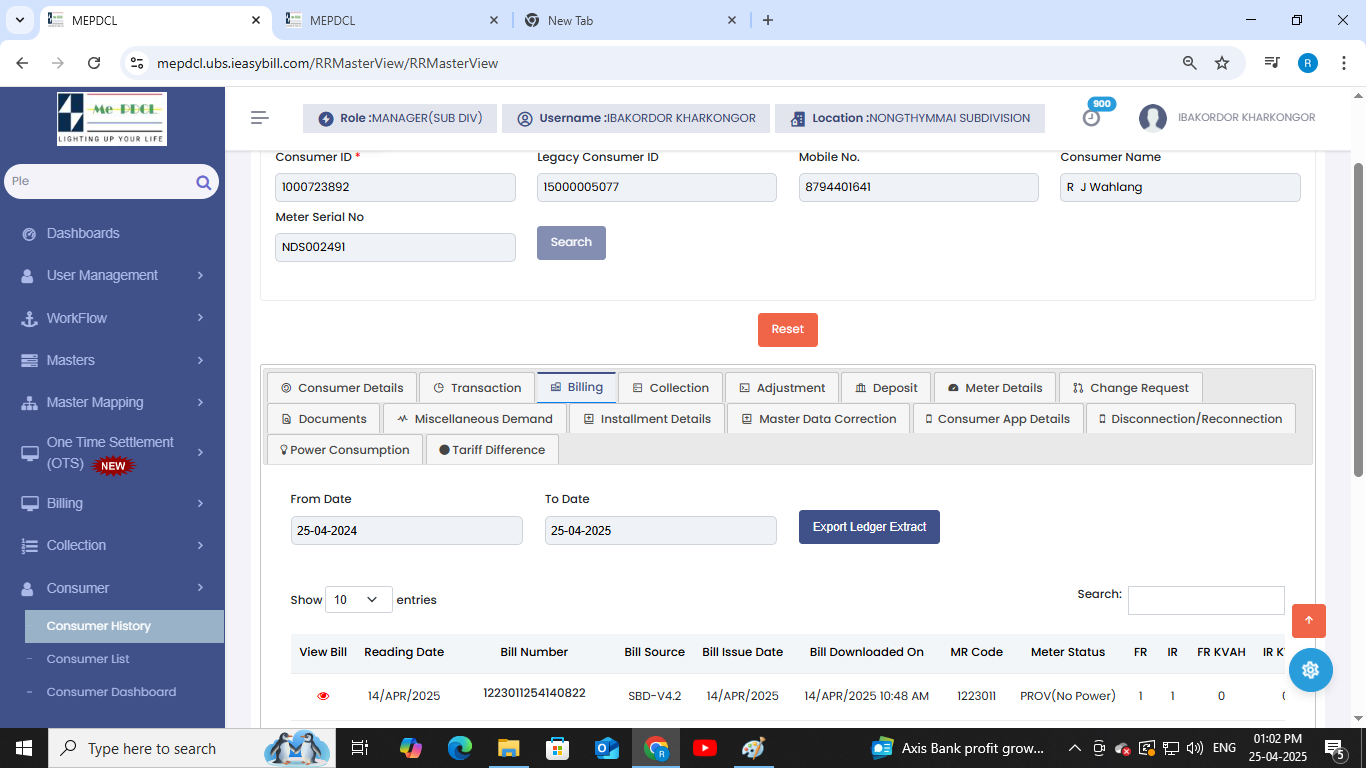The height and width of the screenshot is (768, 1366).
Task: Select the Tariff Difference tab
Action: tap(492, 450)
